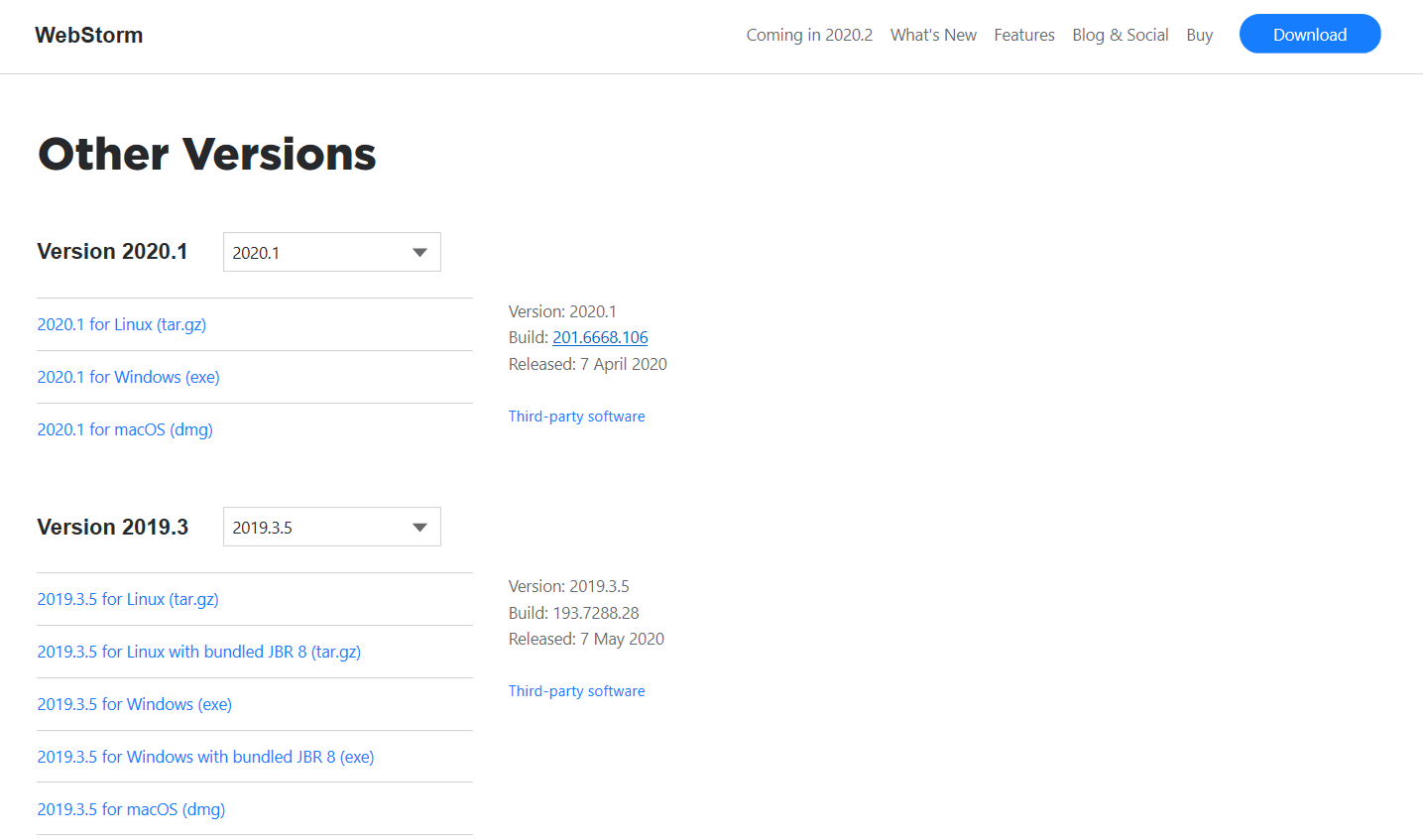Open the Download button
The height and width of the screenshot is (840, 1423).
(x=1309, y=34)
